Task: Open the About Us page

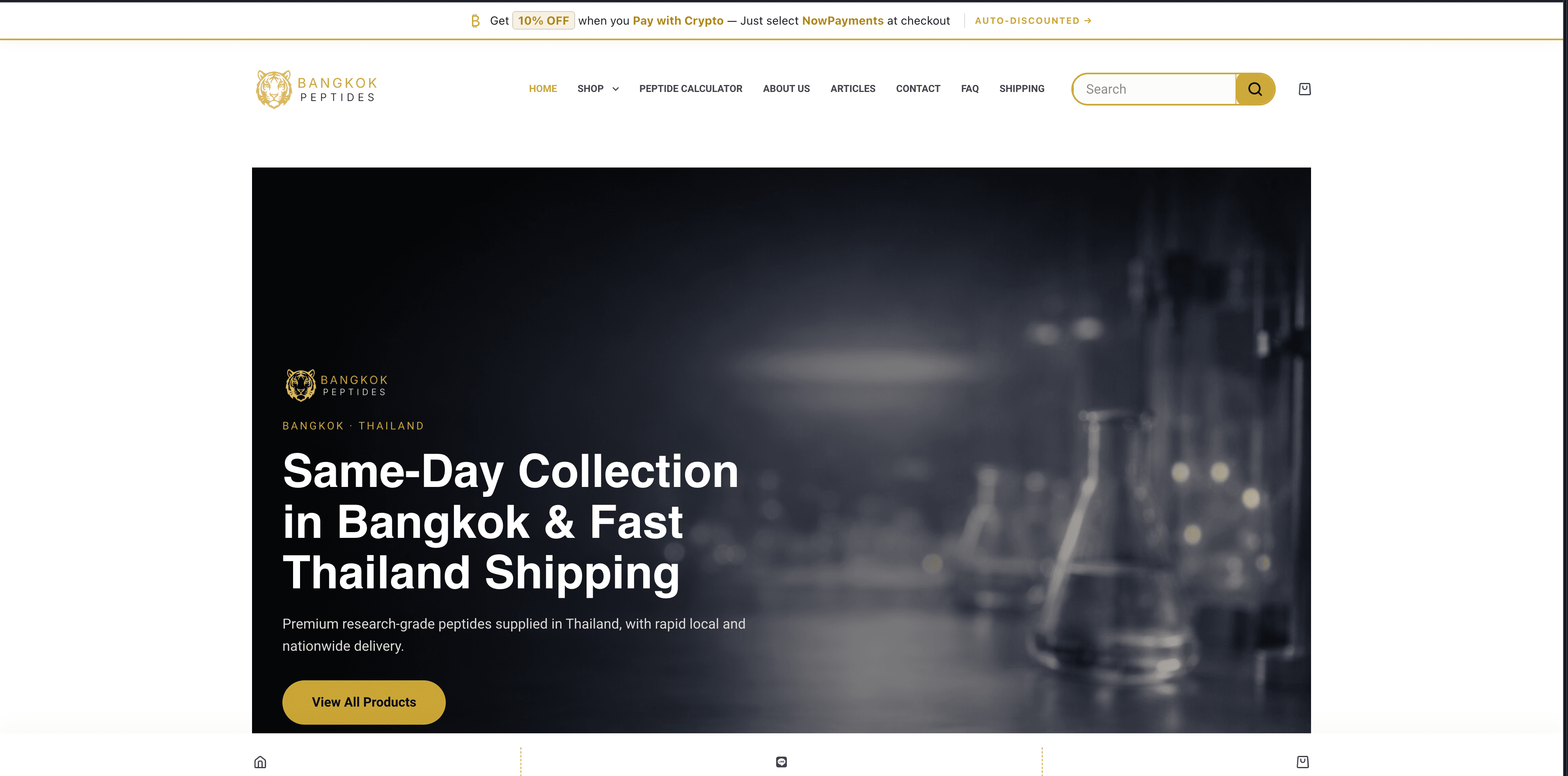Action: pyautogui.click(x=786, y=89)
